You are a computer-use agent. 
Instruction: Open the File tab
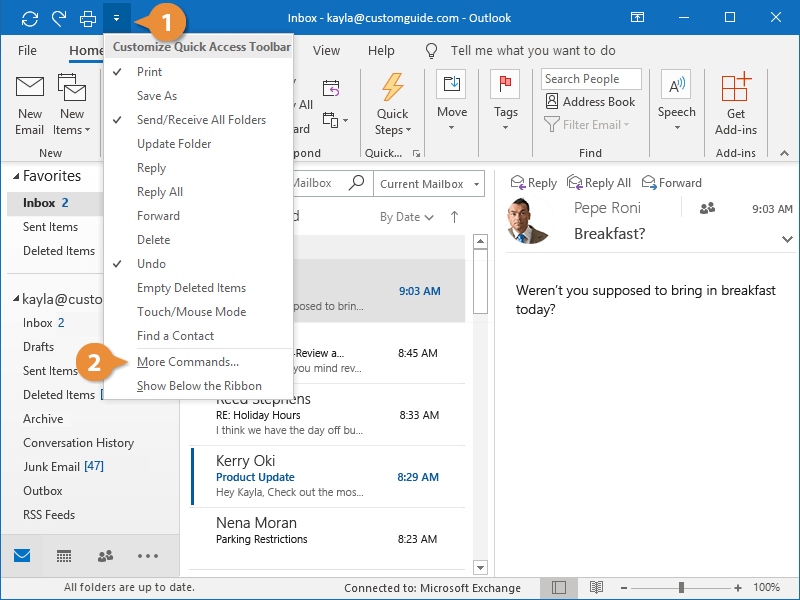[27, 51]
